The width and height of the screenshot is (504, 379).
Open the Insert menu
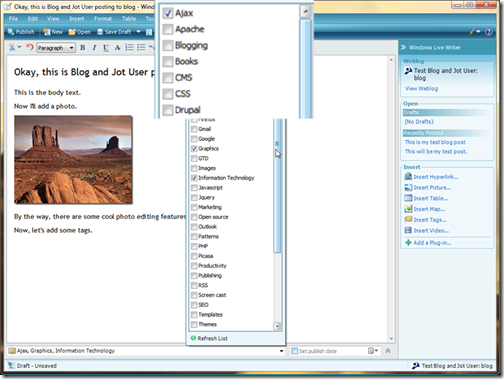click(x=77, y=19)
